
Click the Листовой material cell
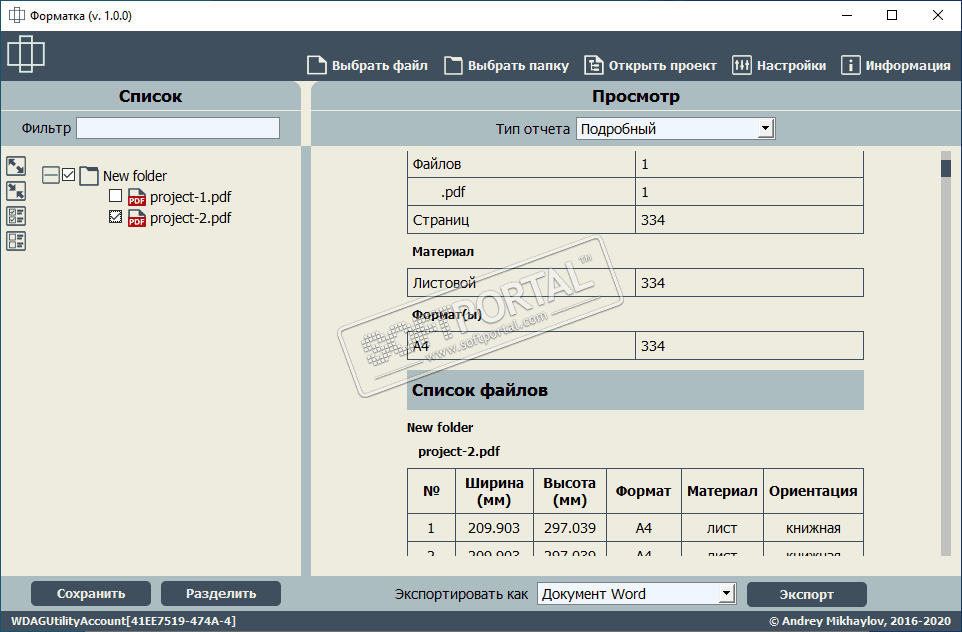click(x=521, y=283)
